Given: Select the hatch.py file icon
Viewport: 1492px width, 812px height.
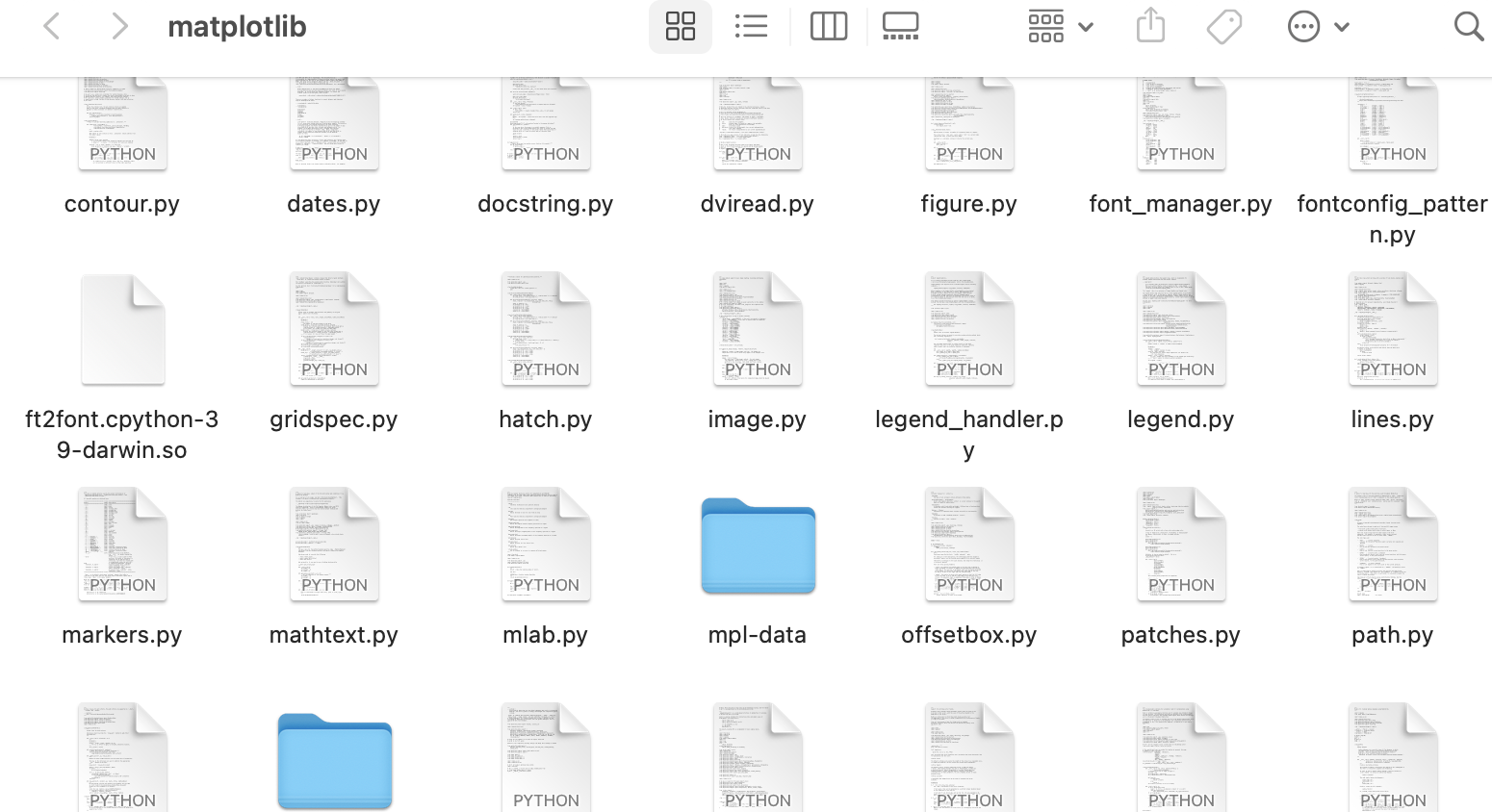Looking at the screenshot, I should tap(546, 329).
